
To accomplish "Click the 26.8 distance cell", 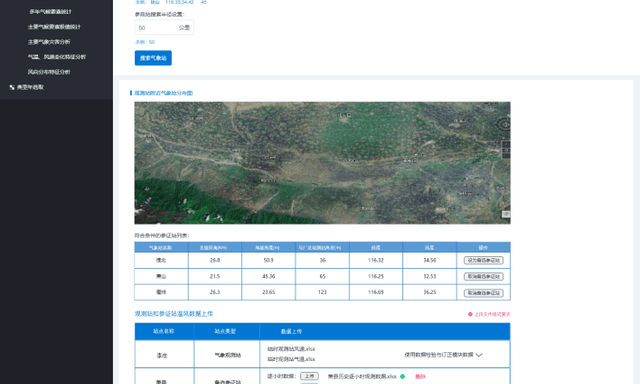I will 215,260.
